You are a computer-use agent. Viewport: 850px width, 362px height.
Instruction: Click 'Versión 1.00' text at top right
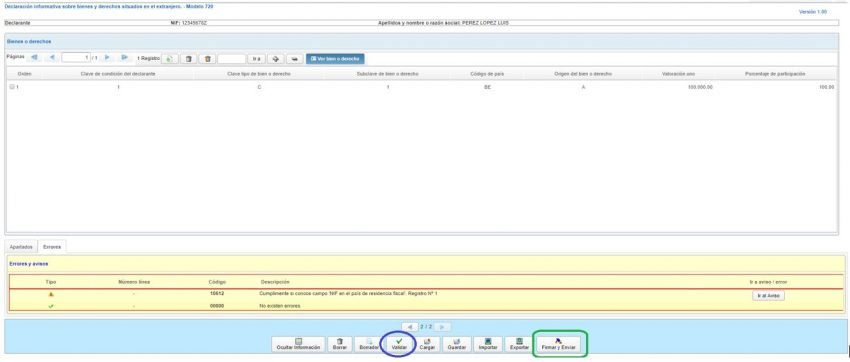[x=813, y=12]
